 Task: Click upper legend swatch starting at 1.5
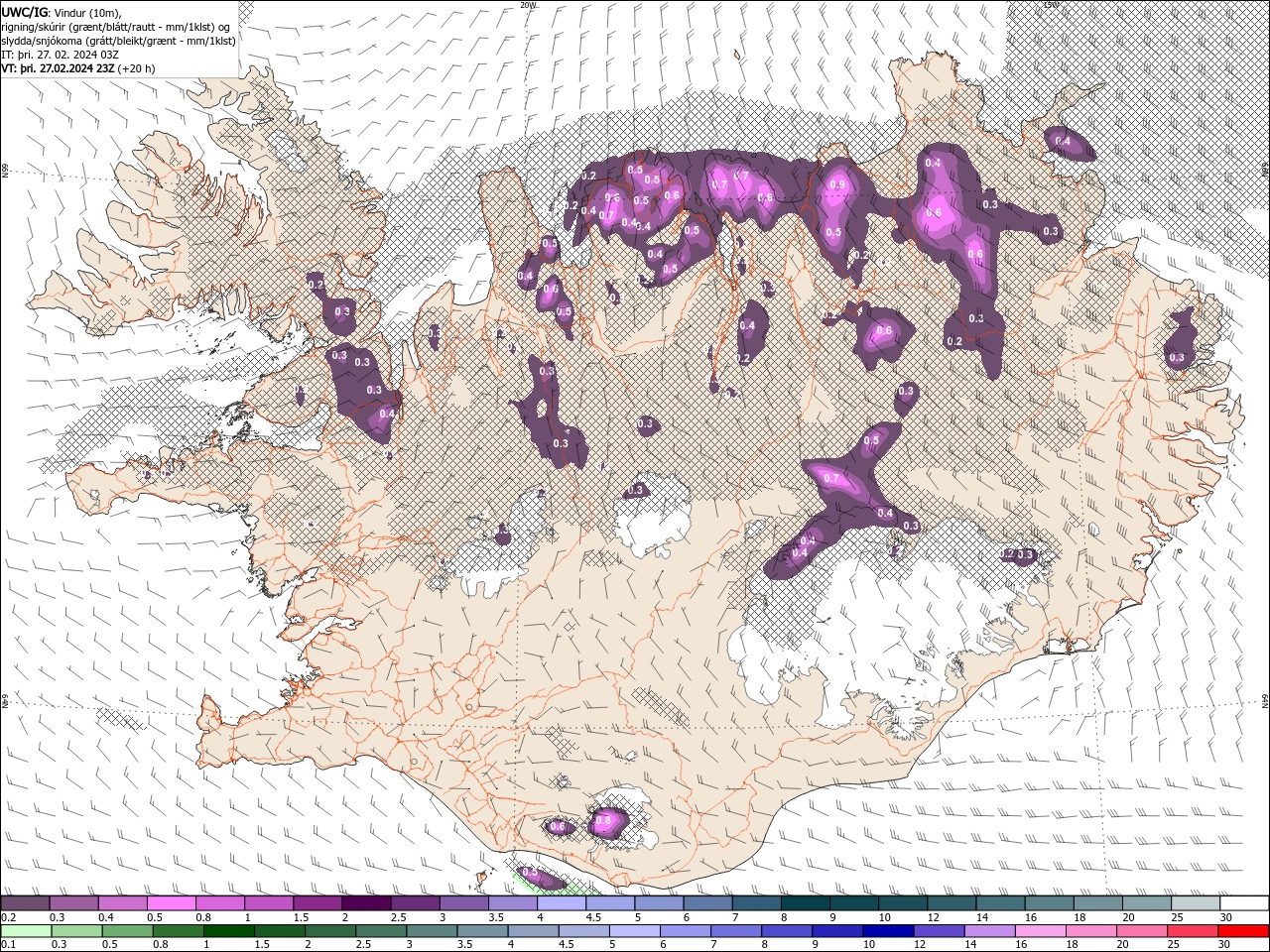tap(317, 903)
